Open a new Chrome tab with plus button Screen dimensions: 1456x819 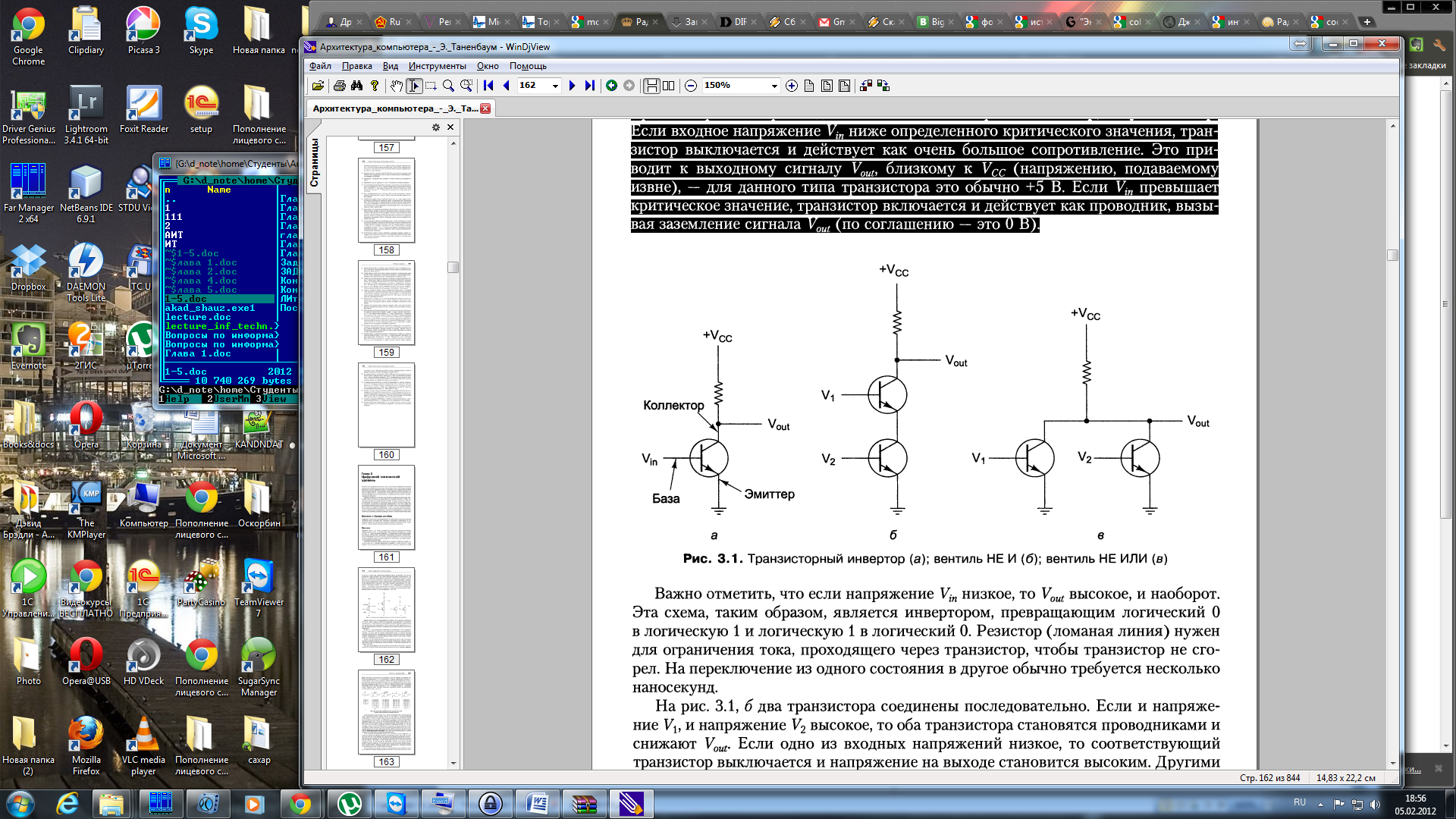(x=1367, y=22)
